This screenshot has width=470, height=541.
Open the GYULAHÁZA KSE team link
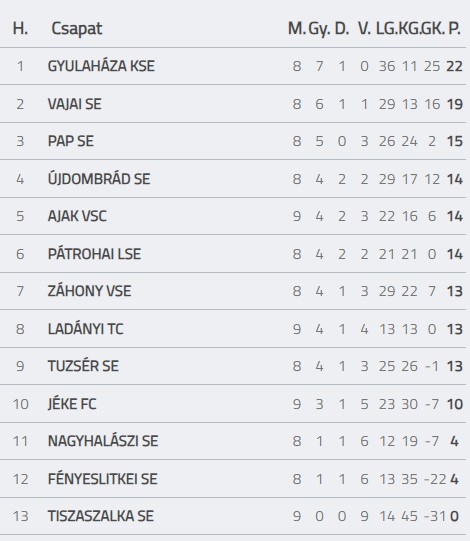click(101, 66)
